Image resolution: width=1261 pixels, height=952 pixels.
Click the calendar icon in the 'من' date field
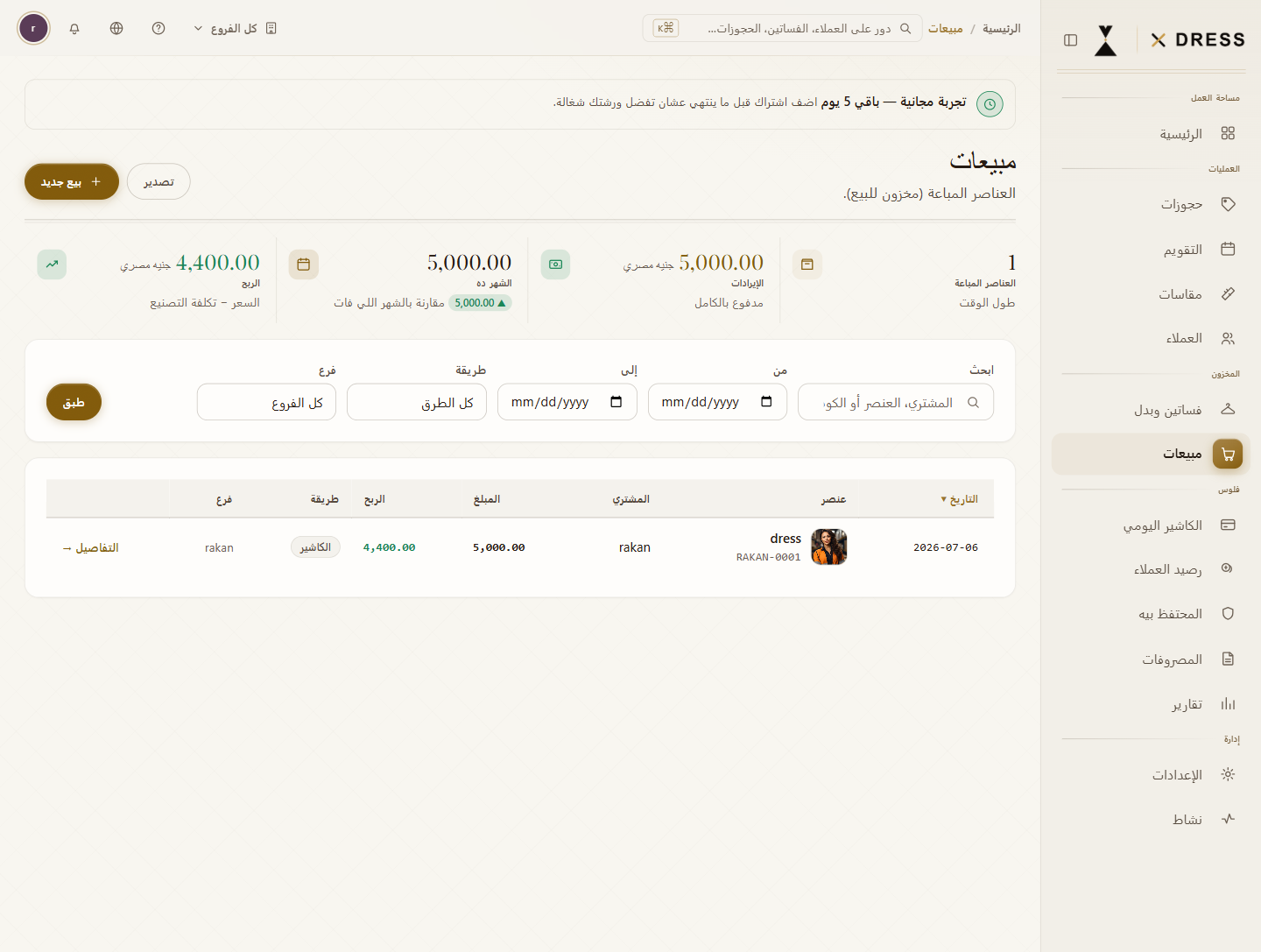click(766, 402)
